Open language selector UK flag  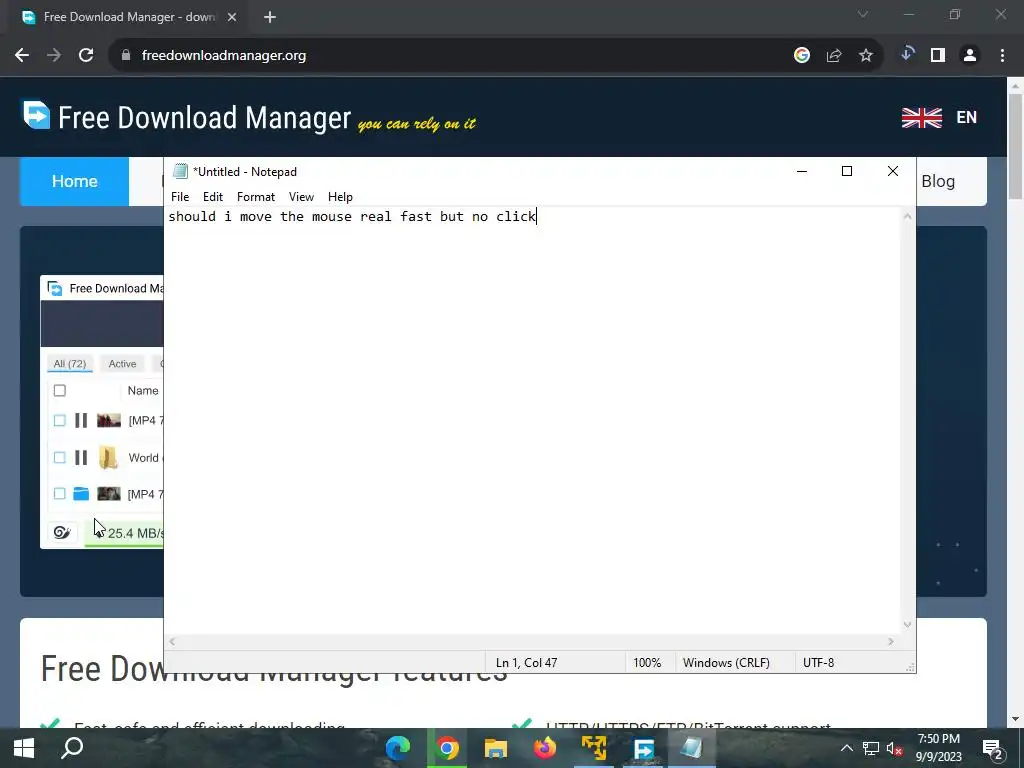pos(921,118)
